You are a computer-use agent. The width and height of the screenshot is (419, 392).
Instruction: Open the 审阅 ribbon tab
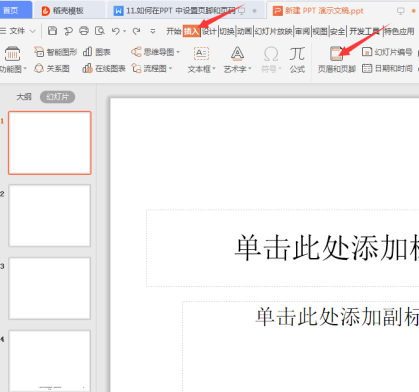click(x=303, y=31)
